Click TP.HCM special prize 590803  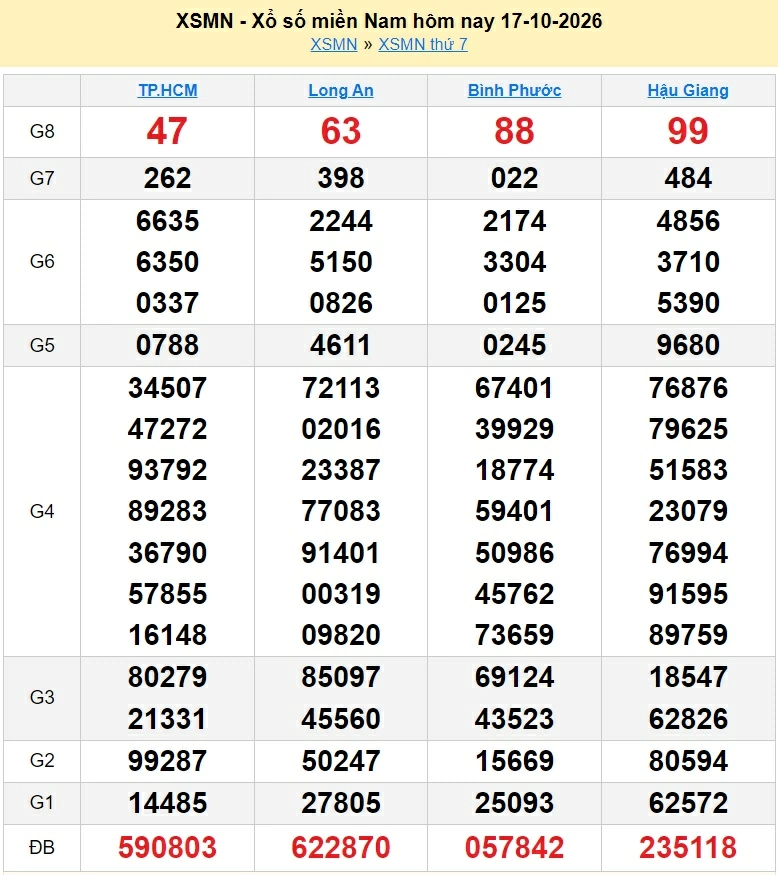click(x=167, y=847)
